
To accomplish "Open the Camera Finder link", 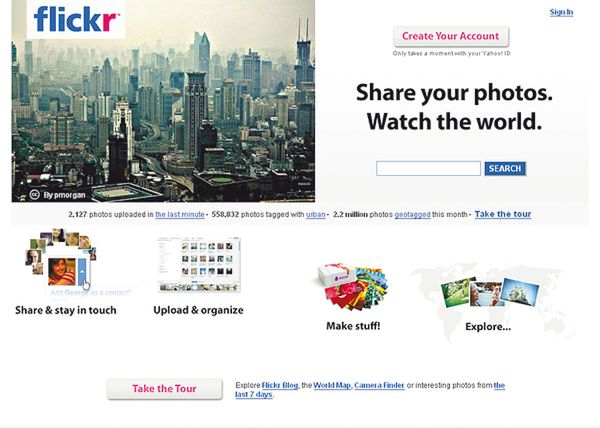I will (379, 386).
